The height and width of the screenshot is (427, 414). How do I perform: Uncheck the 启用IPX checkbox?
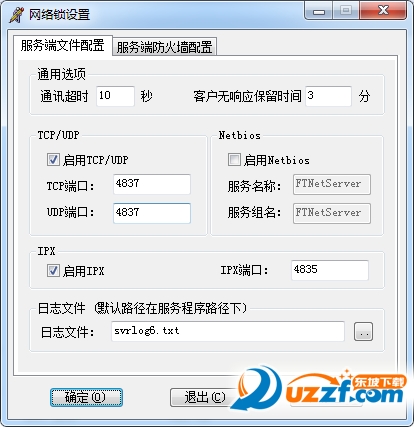tap(53, 271)
